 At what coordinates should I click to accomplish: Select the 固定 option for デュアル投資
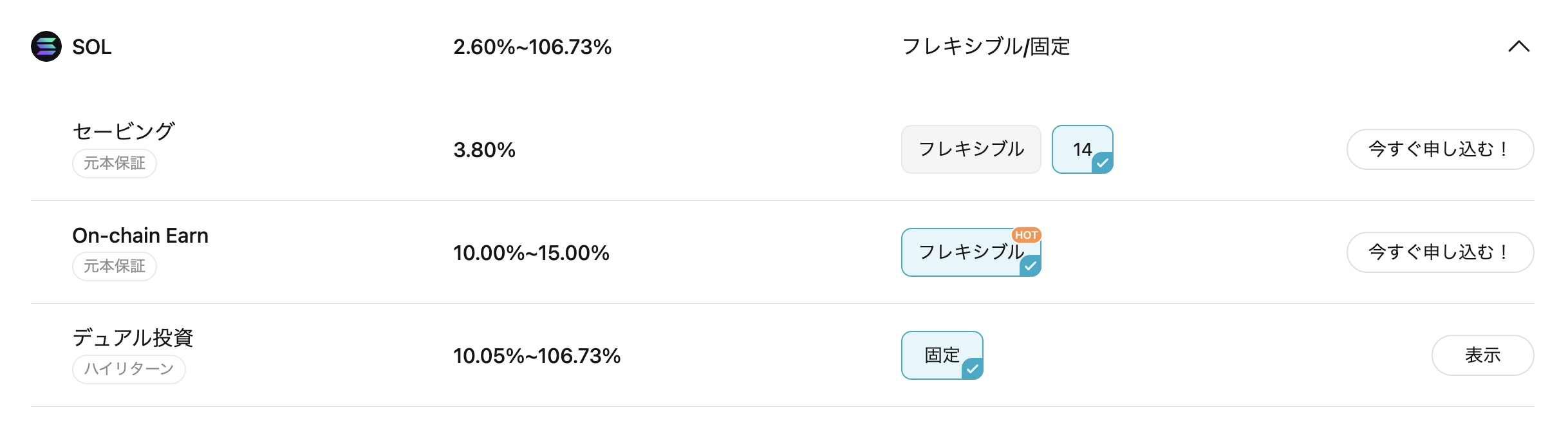(x=941, y=355)
